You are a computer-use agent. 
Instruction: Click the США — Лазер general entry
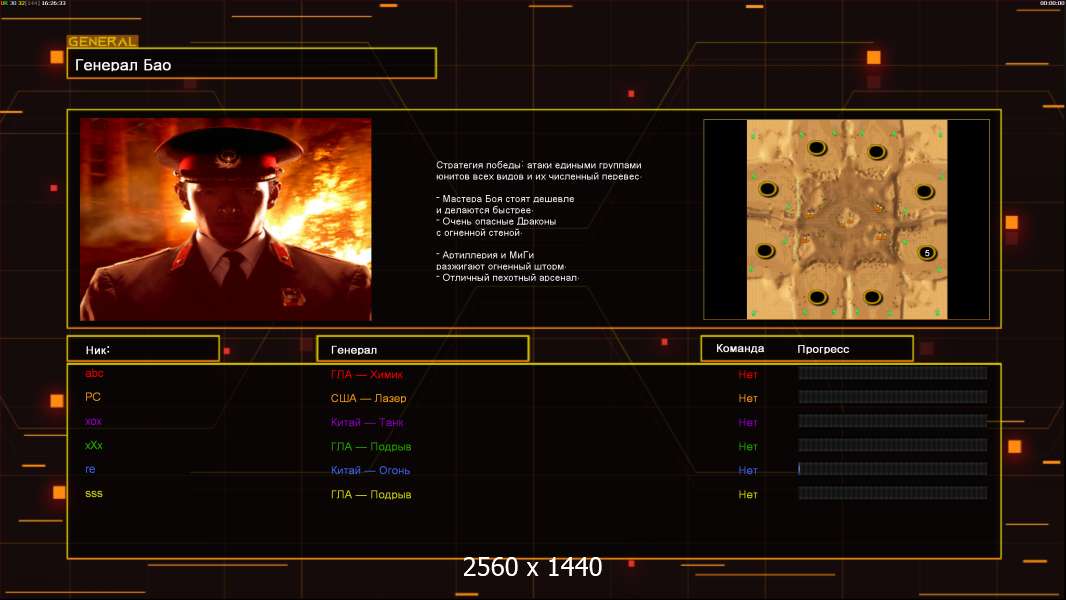click(x=368, y=398)
